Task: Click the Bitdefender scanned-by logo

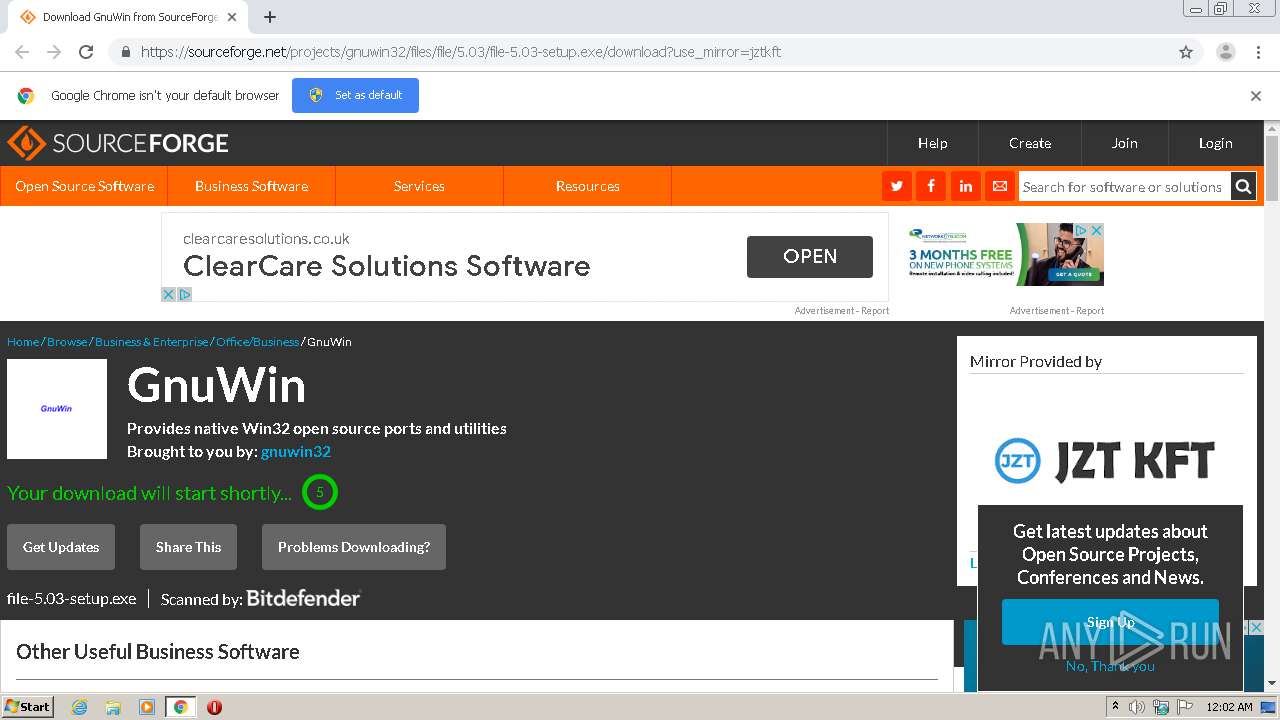Action: click(x=303, y=598)
